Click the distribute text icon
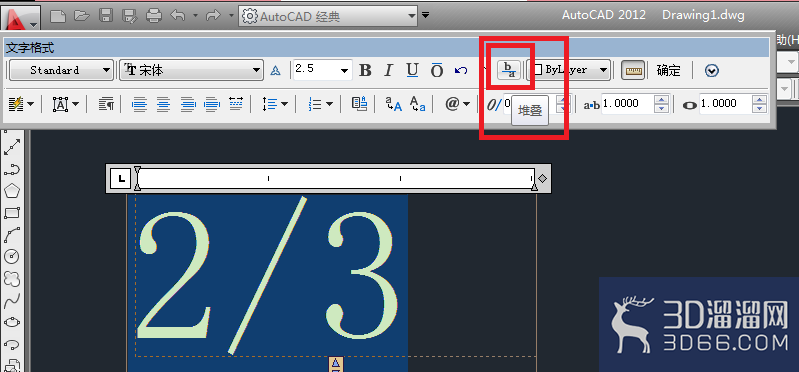 (235, 103)
